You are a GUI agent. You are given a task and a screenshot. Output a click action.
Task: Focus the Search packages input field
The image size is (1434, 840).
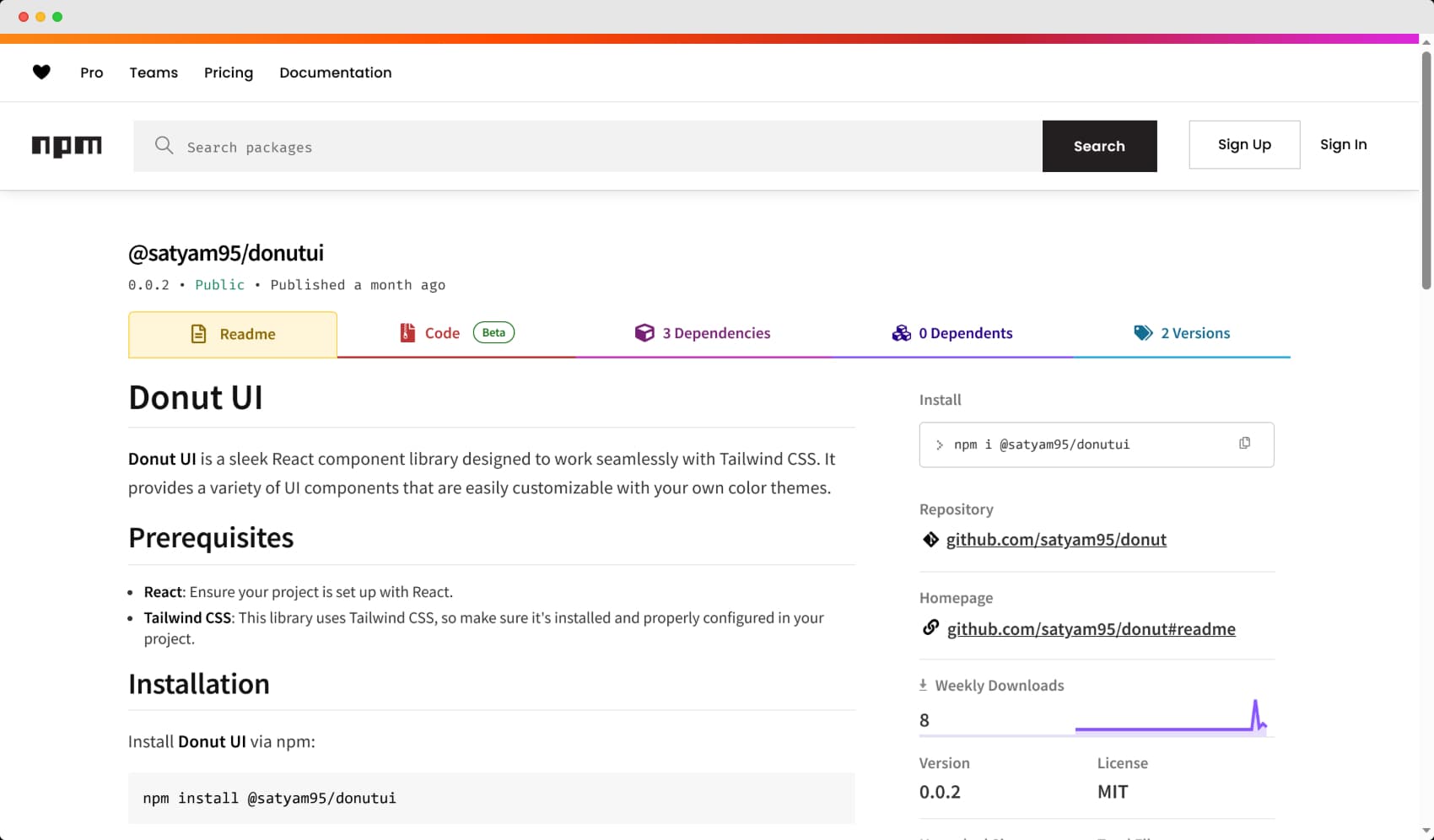(x=588, y=147)
